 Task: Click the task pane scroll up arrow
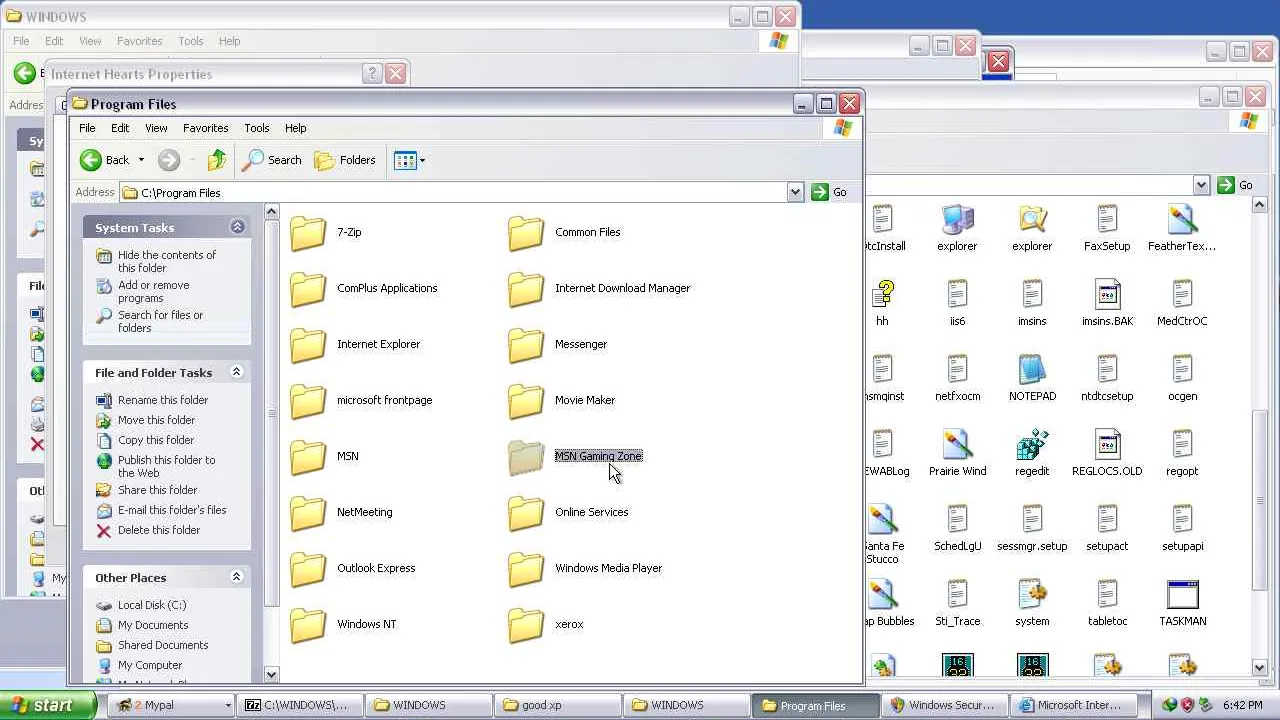[271, 211]
